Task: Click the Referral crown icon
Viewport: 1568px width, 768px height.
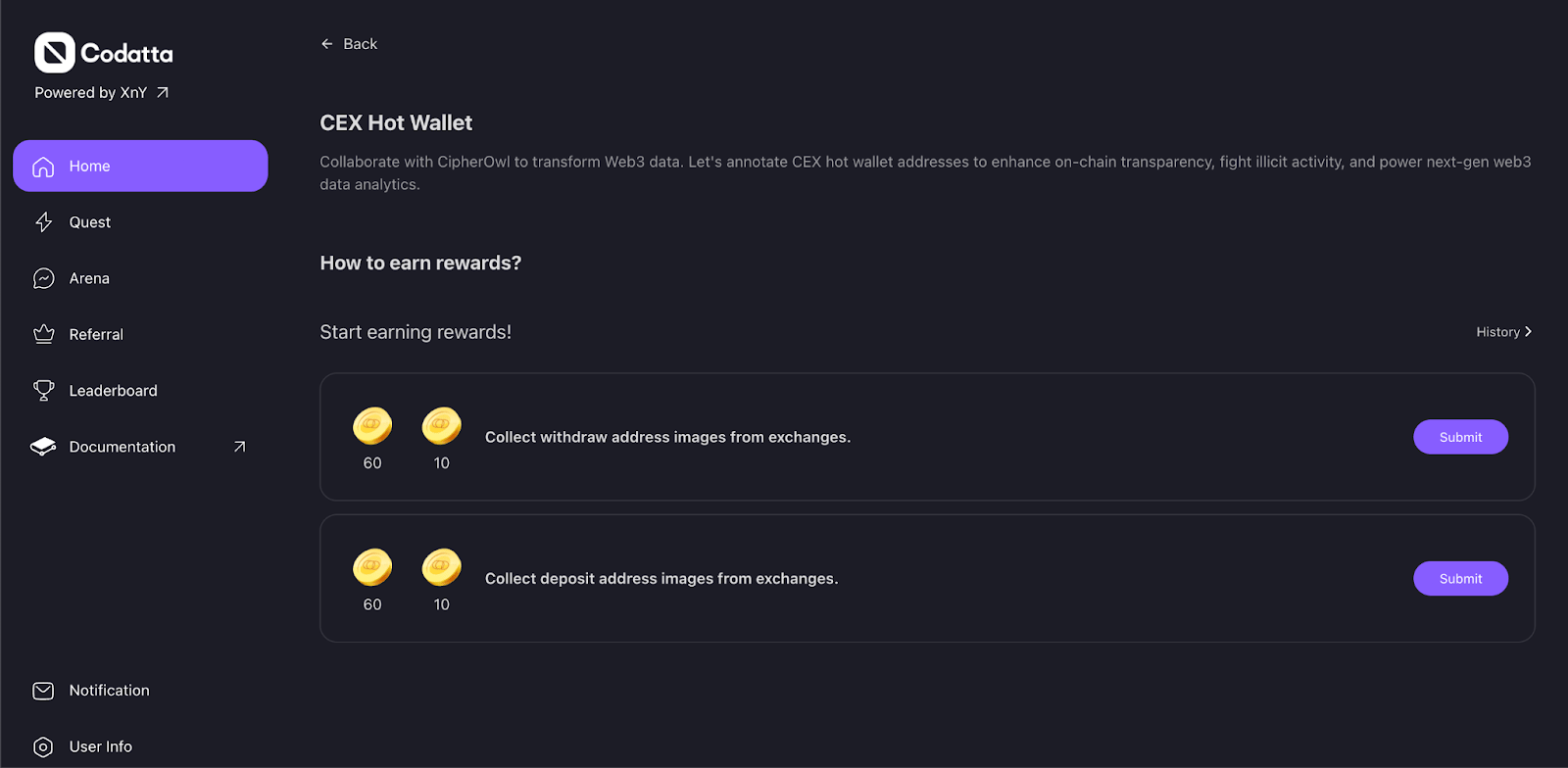Action: coord(43,334)
